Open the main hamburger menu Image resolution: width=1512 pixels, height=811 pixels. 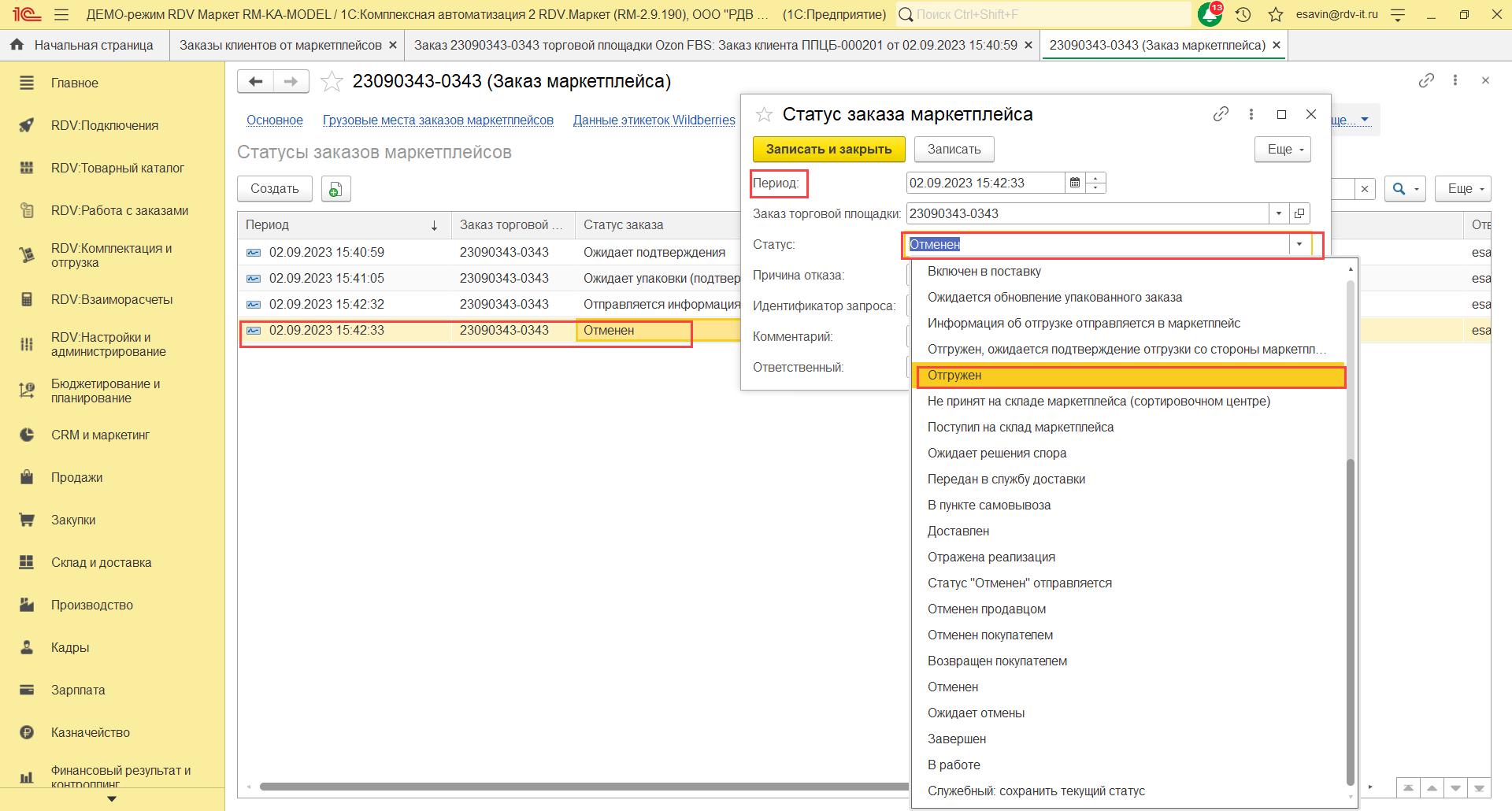[61, 14]
